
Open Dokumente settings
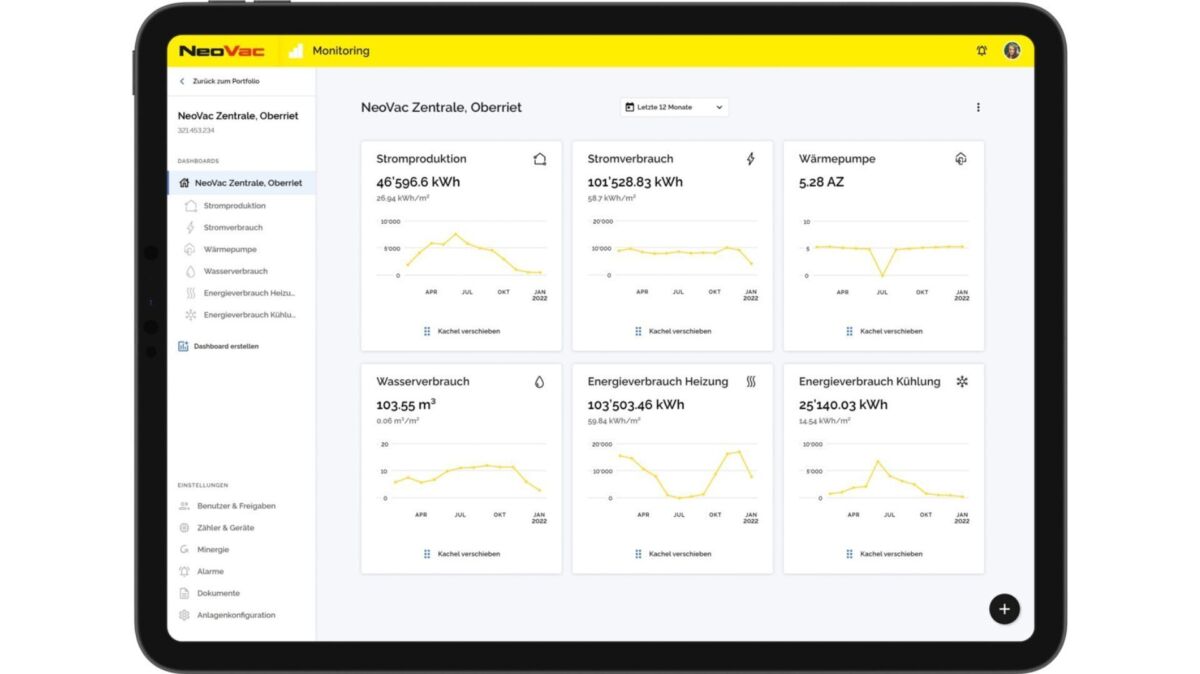pyautogui.click(x=218, y=594)
